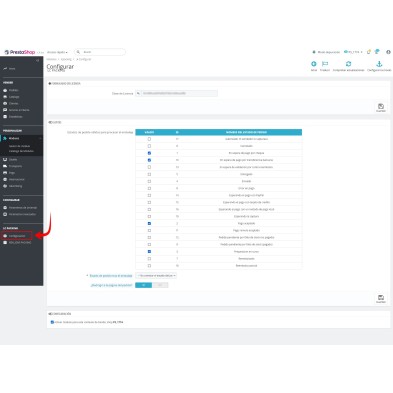Click the Save icon below the order states table
The height and width of the screenshot is (393, 393).
[381, 298]
